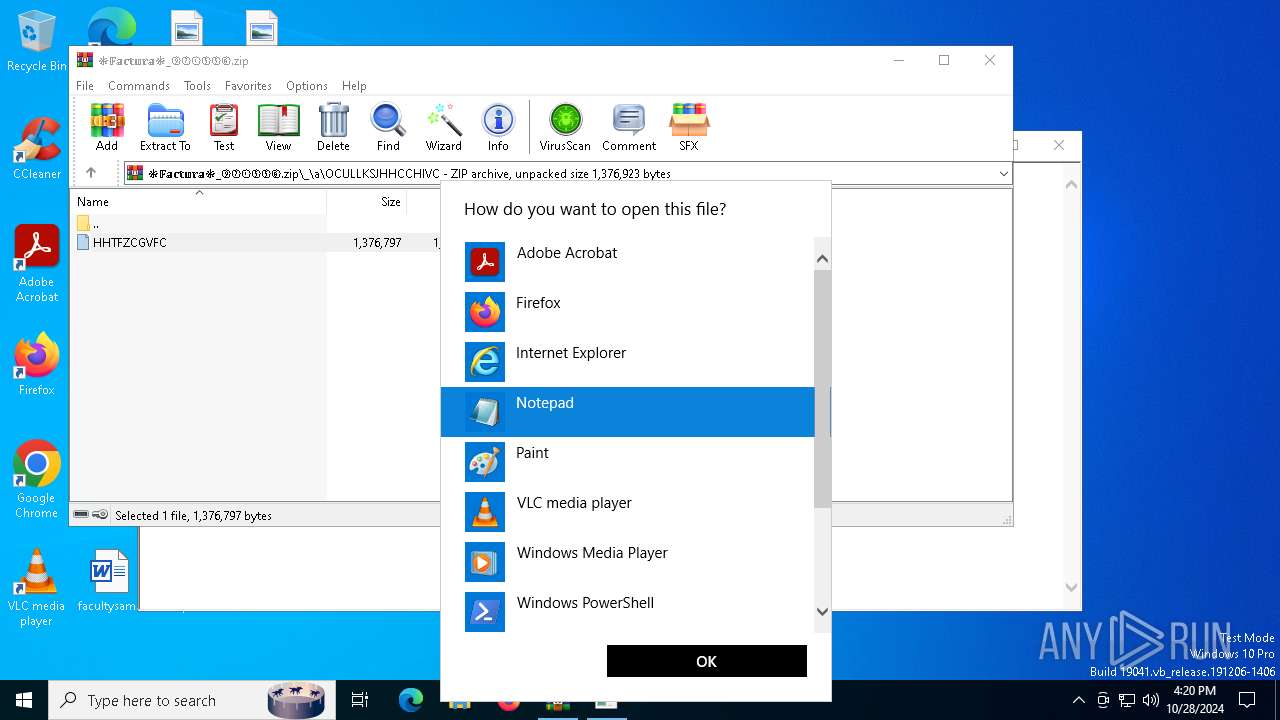Open Task View on the taskbar

[360, 700]
